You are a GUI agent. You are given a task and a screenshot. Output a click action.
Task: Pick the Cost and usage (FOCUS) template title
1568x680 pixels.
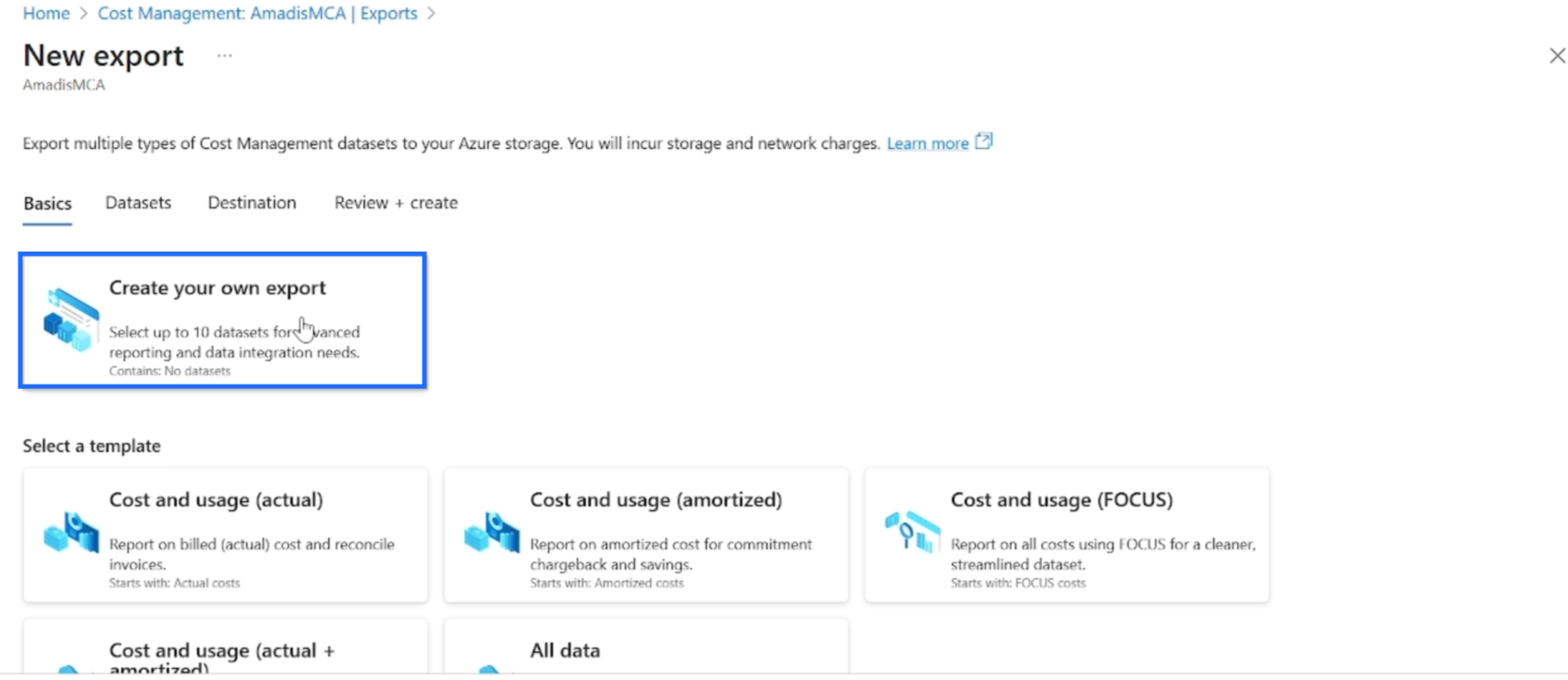(1061, 500)
